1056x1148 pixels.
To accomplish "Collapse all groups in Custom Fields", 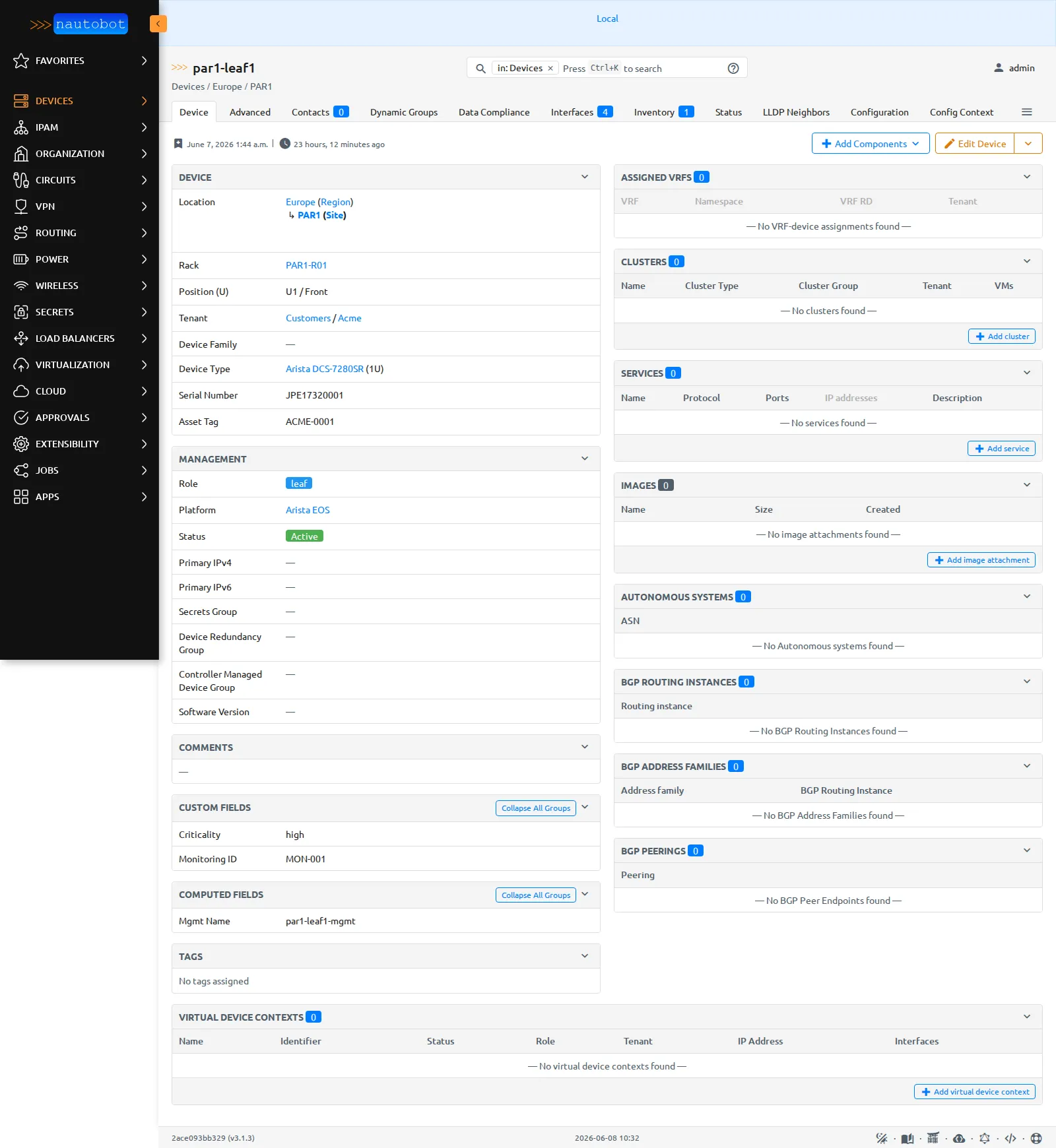I will click(x=536, y=808).
